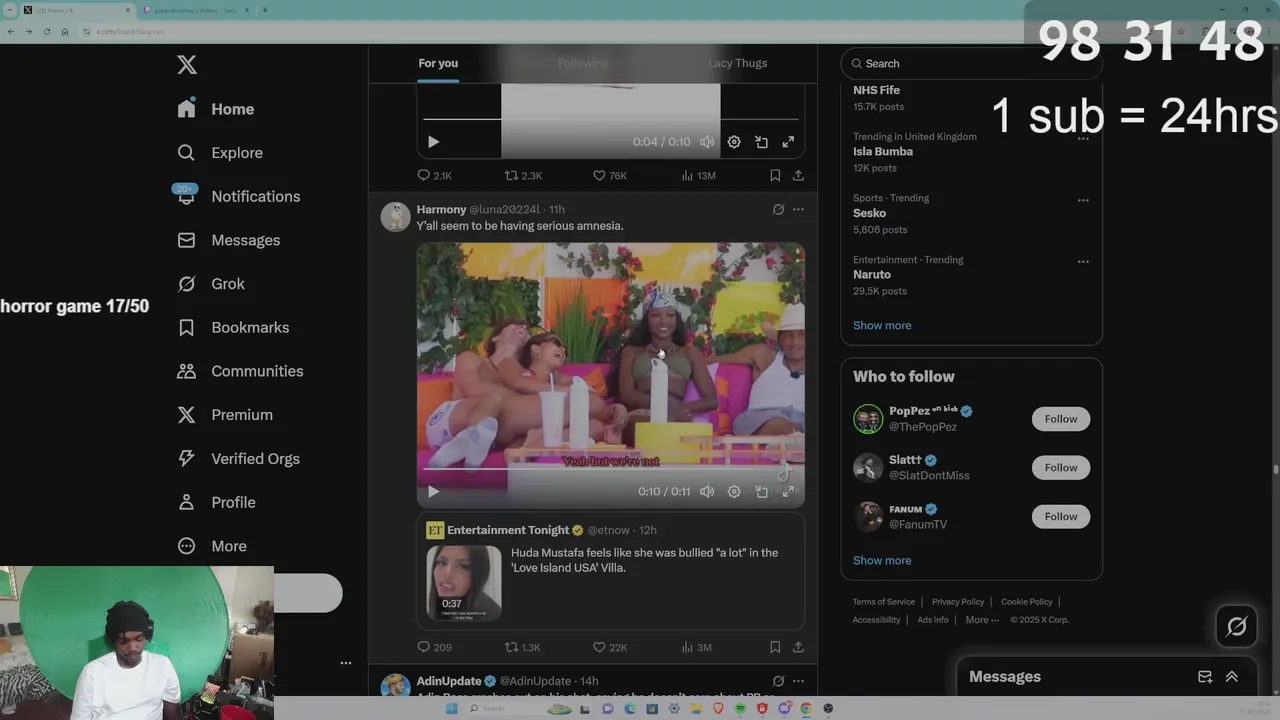Open picture-in-picture on the 0:04 / 0:10 video

pos(761,142)
